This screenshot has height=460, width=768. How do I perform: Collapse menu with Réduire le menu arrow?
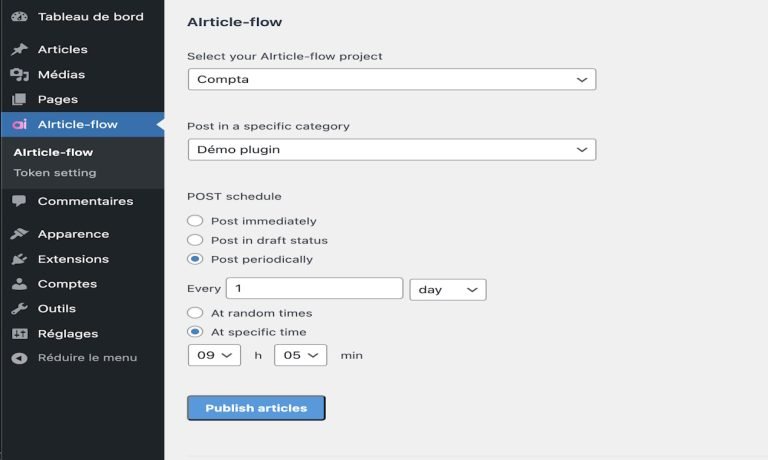tap(19, 358)
